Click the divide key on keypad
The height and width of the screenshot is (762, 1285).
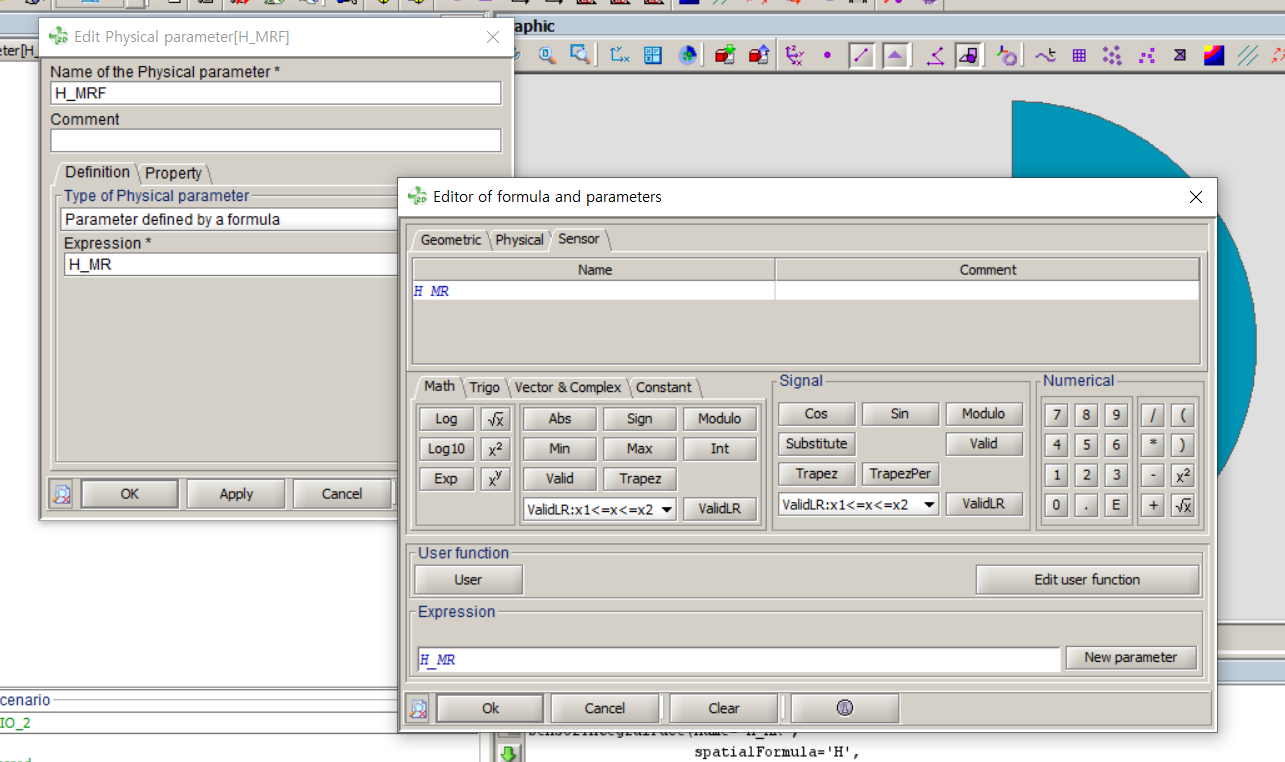click(1153, 415)
